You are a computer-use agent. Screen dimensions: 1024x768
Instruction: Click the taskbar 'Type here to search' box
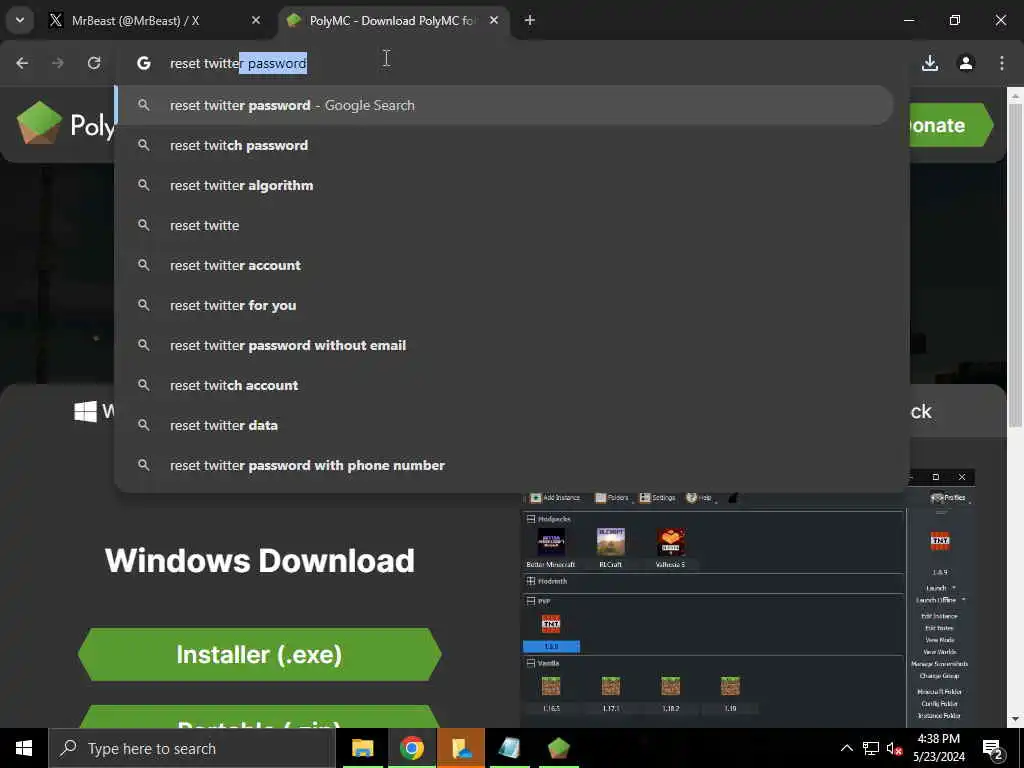pyautogui.click(x=192, y=748)
